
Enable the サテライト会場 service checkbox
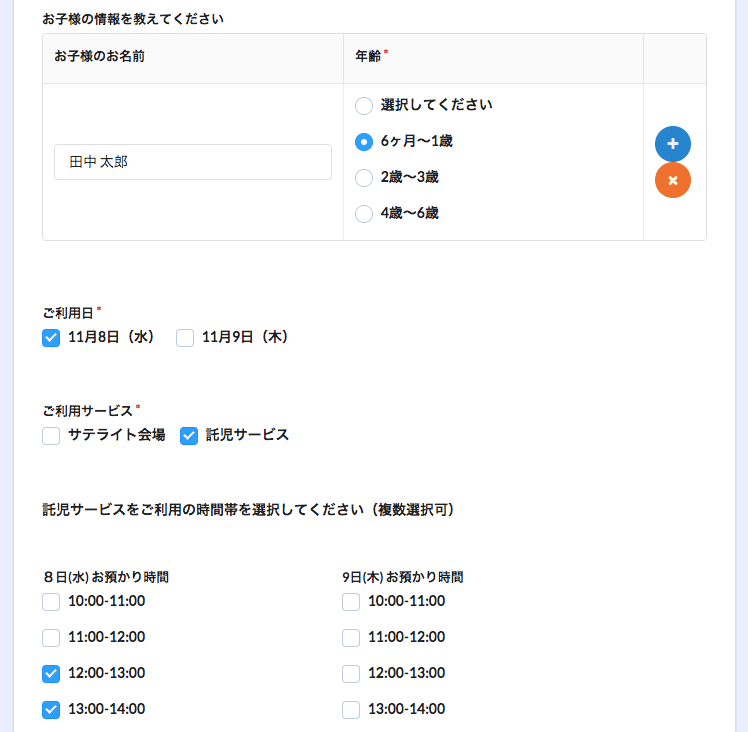coord(51,435)
